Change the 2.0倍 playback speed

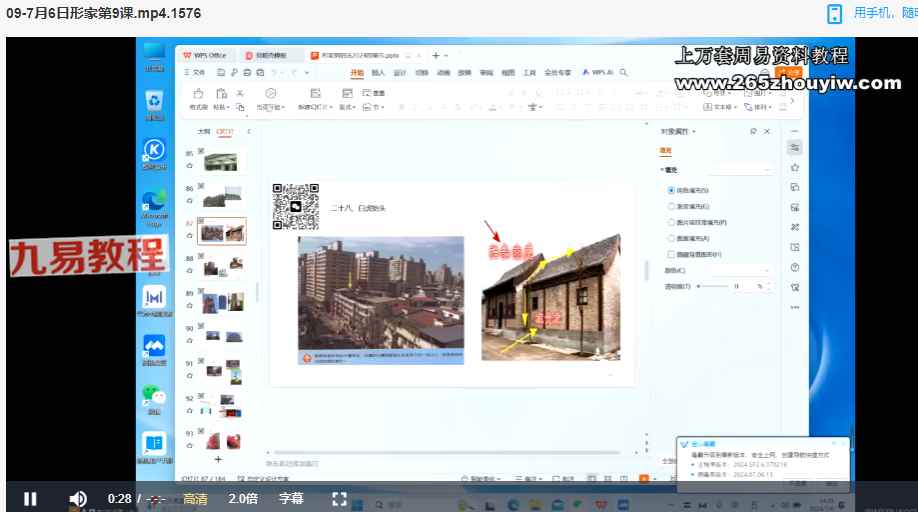tap(243, 499)
